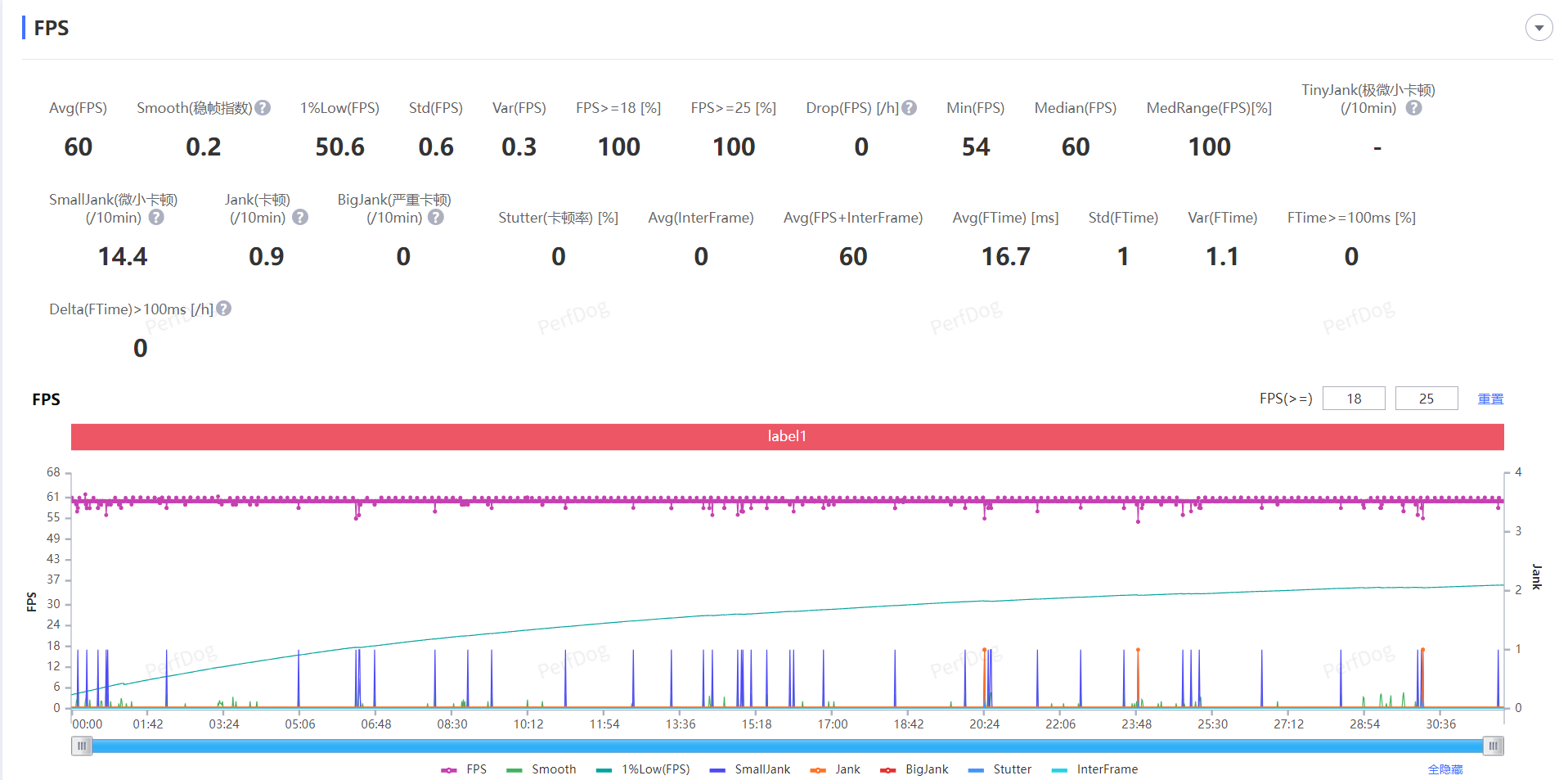The width and height of the screenshot is (1568, 780).
Task: Click the left handle of time range slider
Action: click(x=82, y=746)
